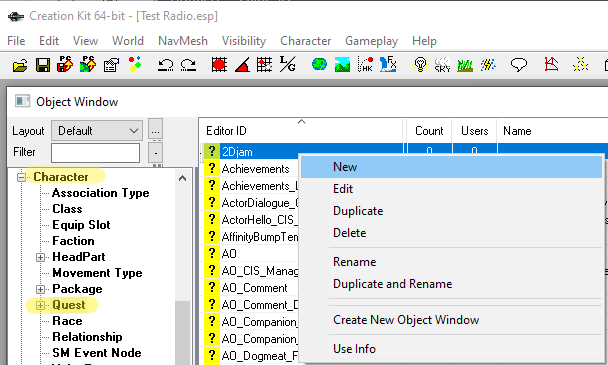Toggle the L/G local-global icon
This screenshot has height=365, width=608.
tap(287, 64)
